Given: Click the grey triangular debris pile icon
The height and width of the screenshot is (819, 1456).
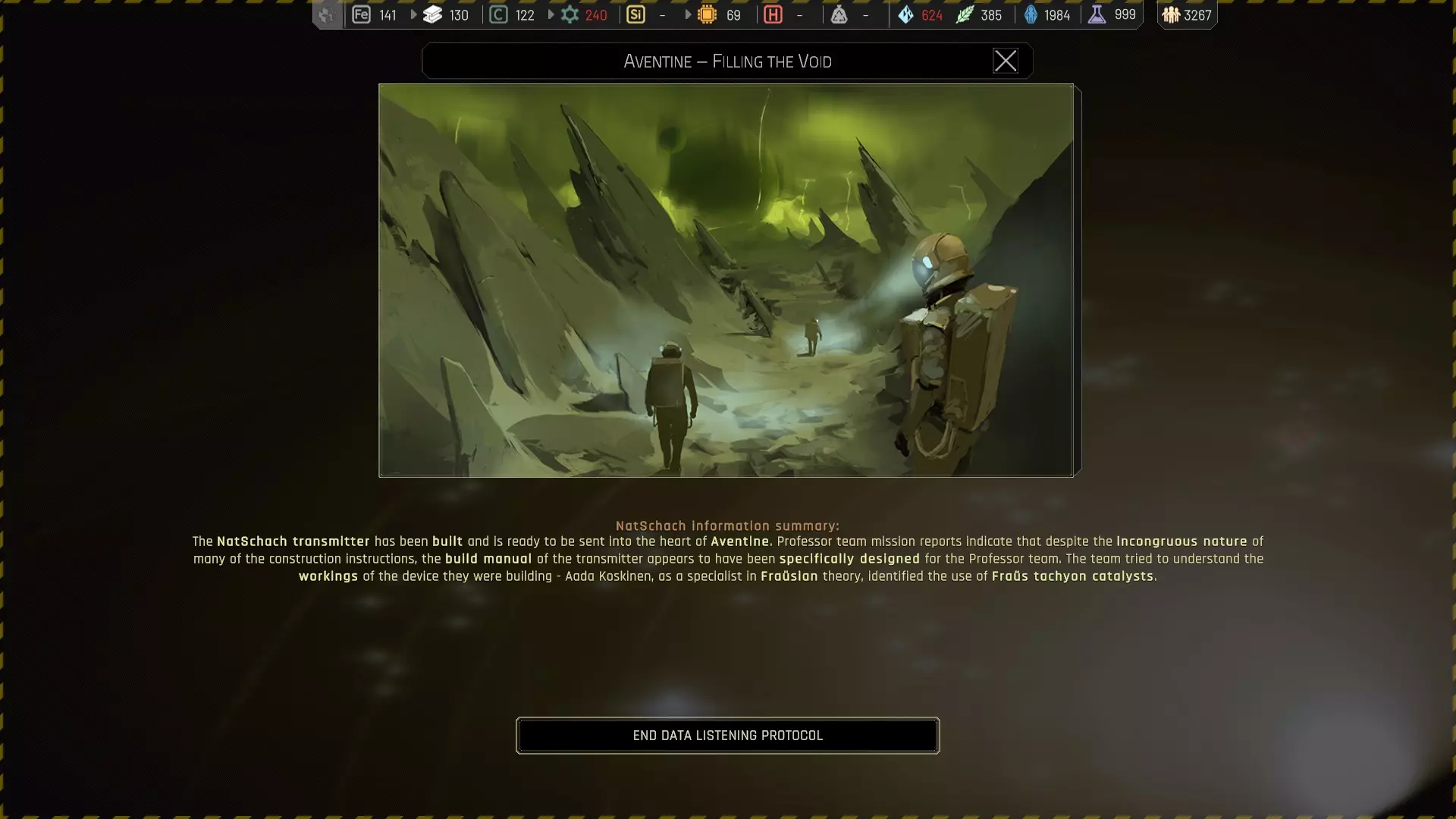Looking at the screenshot, I should tap(839, 14).
